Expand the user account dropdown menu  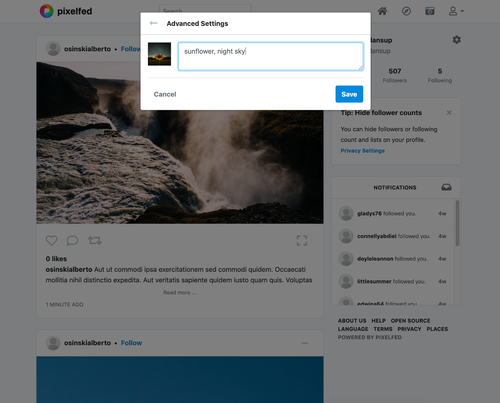pos(456,11)
